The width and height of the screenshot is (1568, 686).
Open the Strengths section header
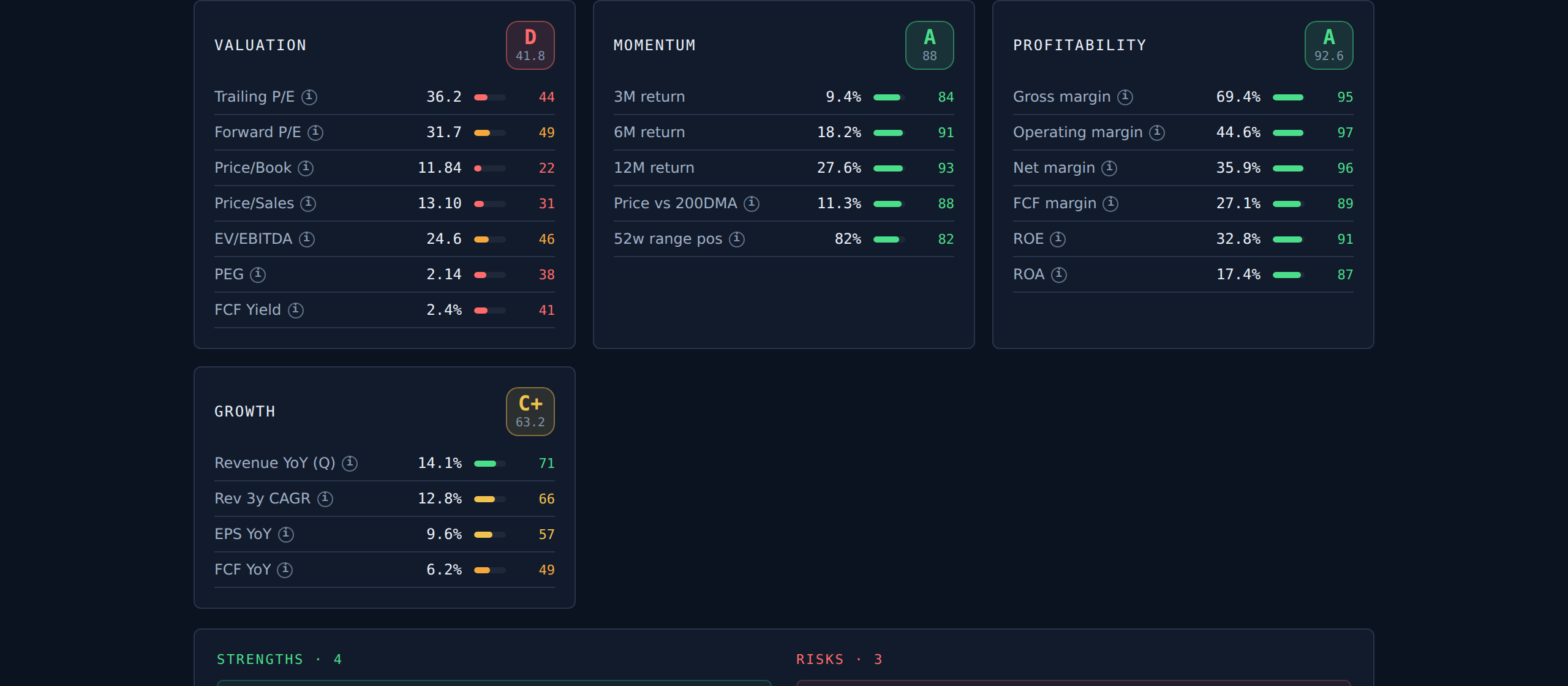point(279,660)
